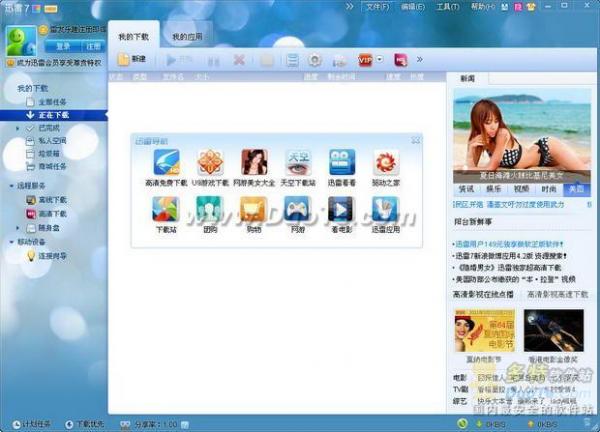
Task: Click the task list view toolbar icon
Action: 292,60
